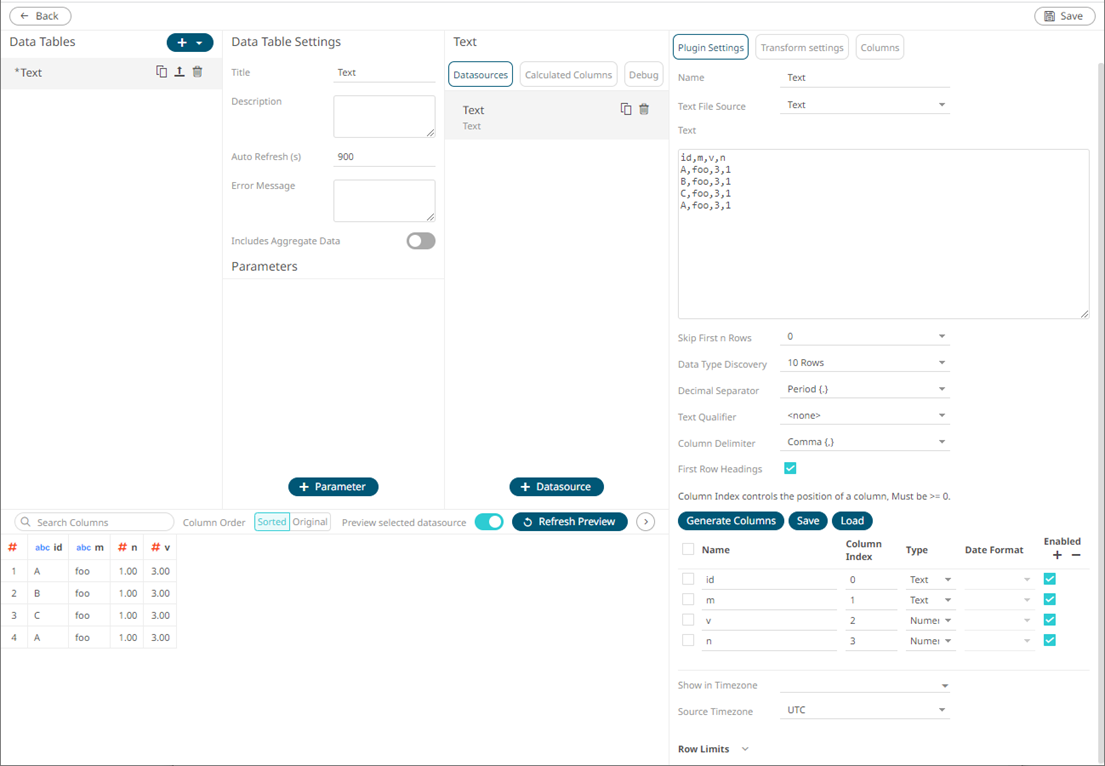Viewport: 1105px width, 766px height.
Task: Turn off Preview selected datasource toggle
Action: point(488,522)
